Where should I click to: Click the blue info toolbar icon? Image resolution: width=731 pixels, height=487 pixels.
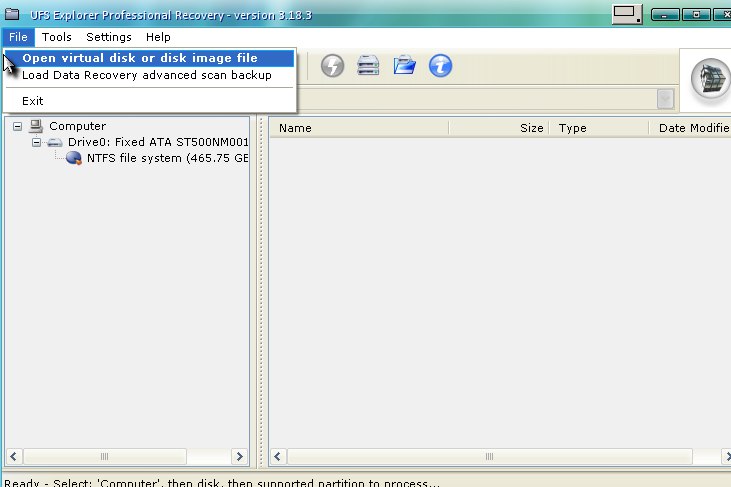tap(441, 65)
